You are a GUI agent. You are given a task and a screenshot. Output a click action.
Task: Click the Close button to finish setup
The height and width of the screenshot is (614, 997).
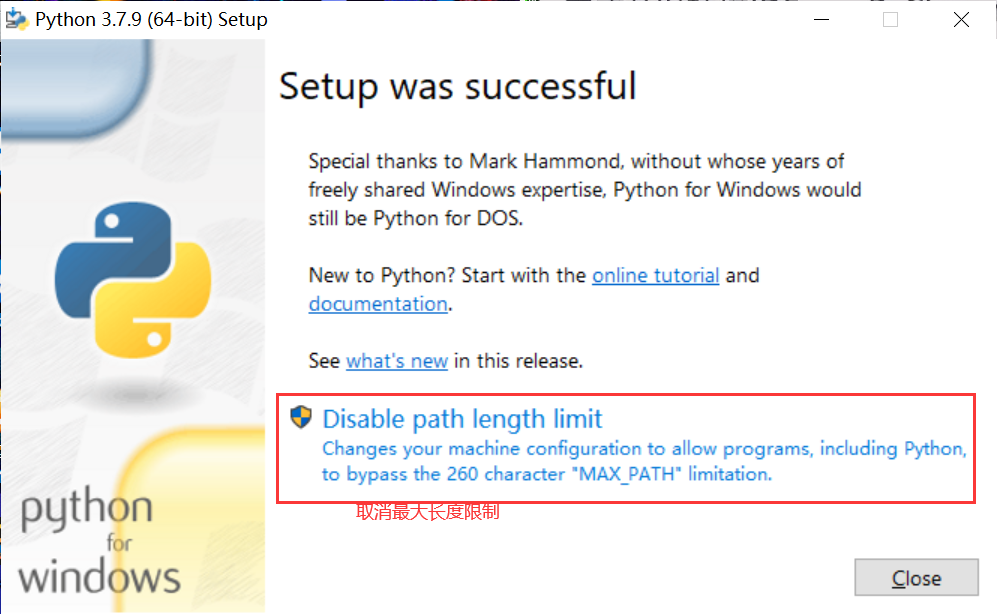coord(915,577)
